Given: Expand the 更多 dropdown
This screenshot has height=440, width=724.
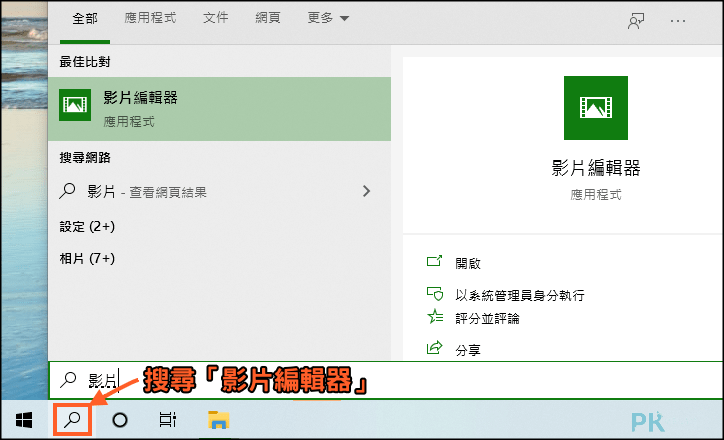Looking at the screenshot, I should [328, 18].
